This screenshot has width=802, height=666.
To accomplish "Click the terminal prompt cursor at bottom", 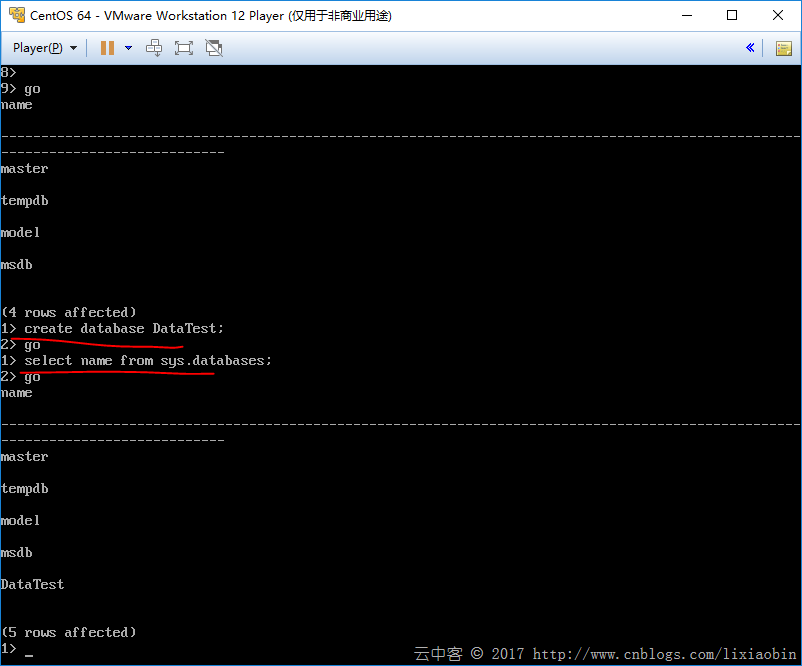I will pos(30,651).
